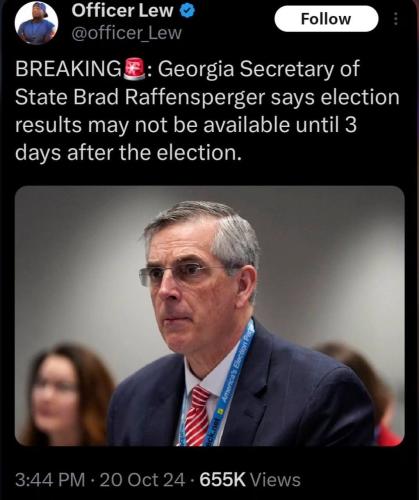The height and width of the screenshot is (500, 419).
Task: Enlarge the attached photo of the man
Action: click(x=210, y=316)
